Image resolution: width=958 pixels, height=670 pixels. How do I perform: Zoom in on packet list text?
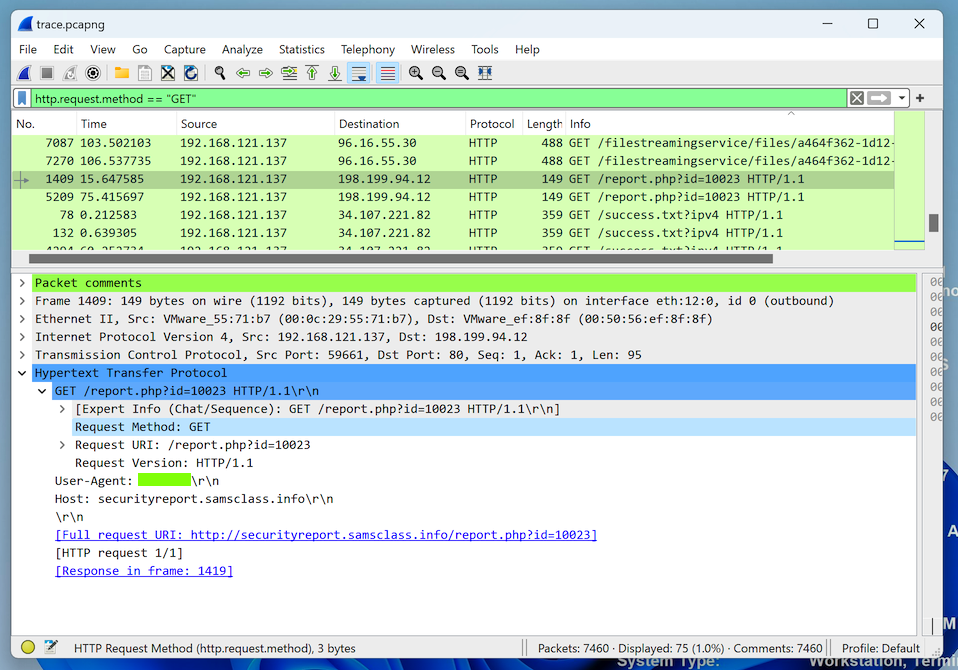tap(415, 73)
